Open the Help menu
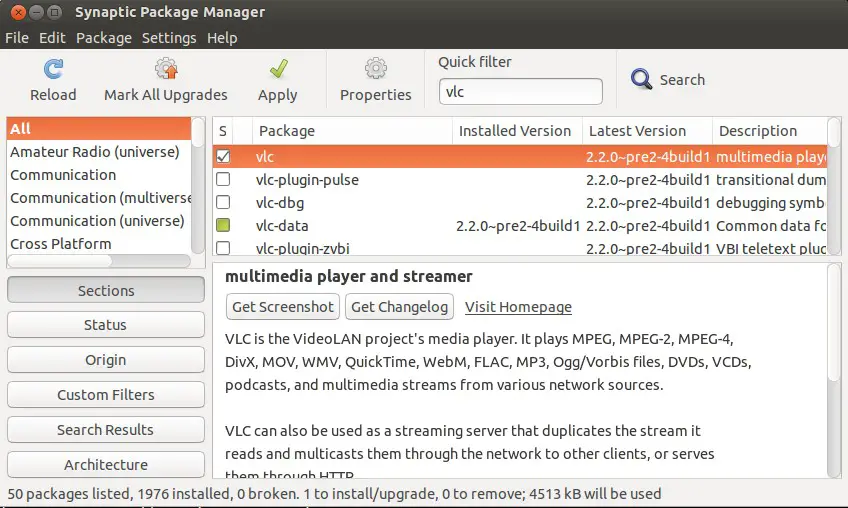Viewport: 848px width, 508px height. tap(222, 38)
